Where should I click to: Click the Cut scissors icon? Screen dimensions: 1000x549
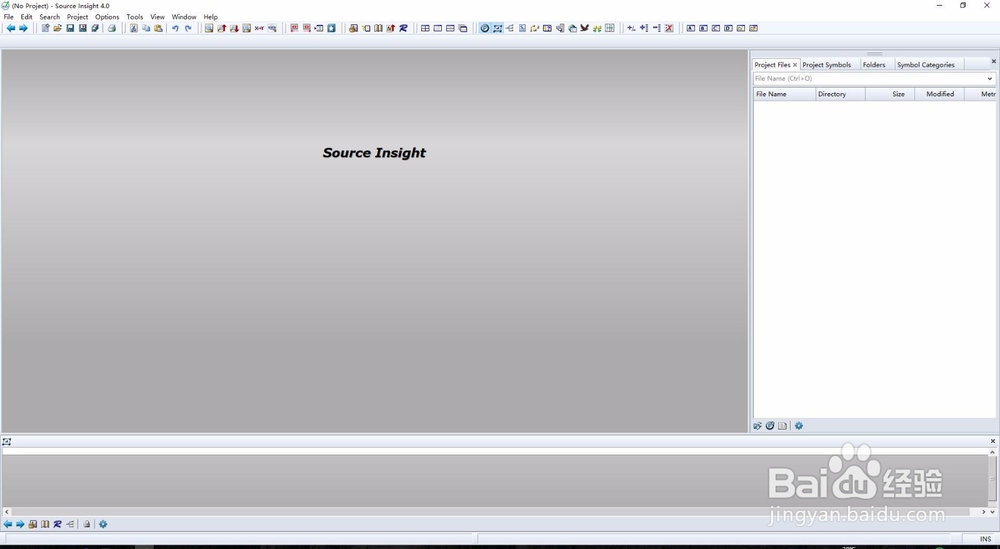[133, 28]
